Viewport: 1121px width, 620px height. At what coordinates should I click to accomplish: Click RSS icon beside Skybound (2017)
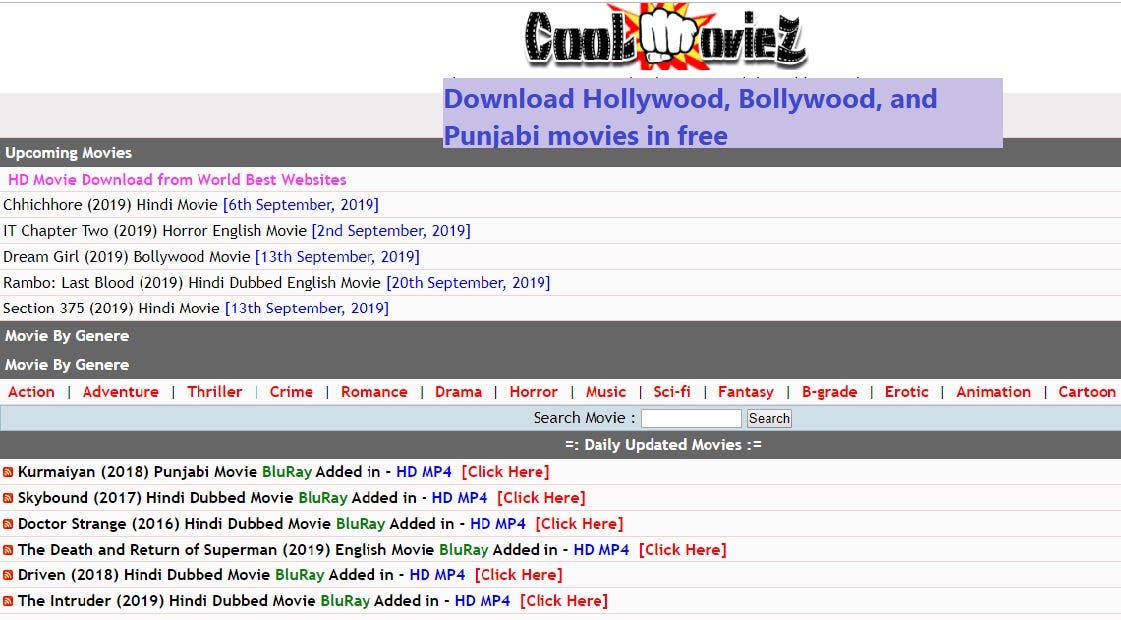click(8, 498)
